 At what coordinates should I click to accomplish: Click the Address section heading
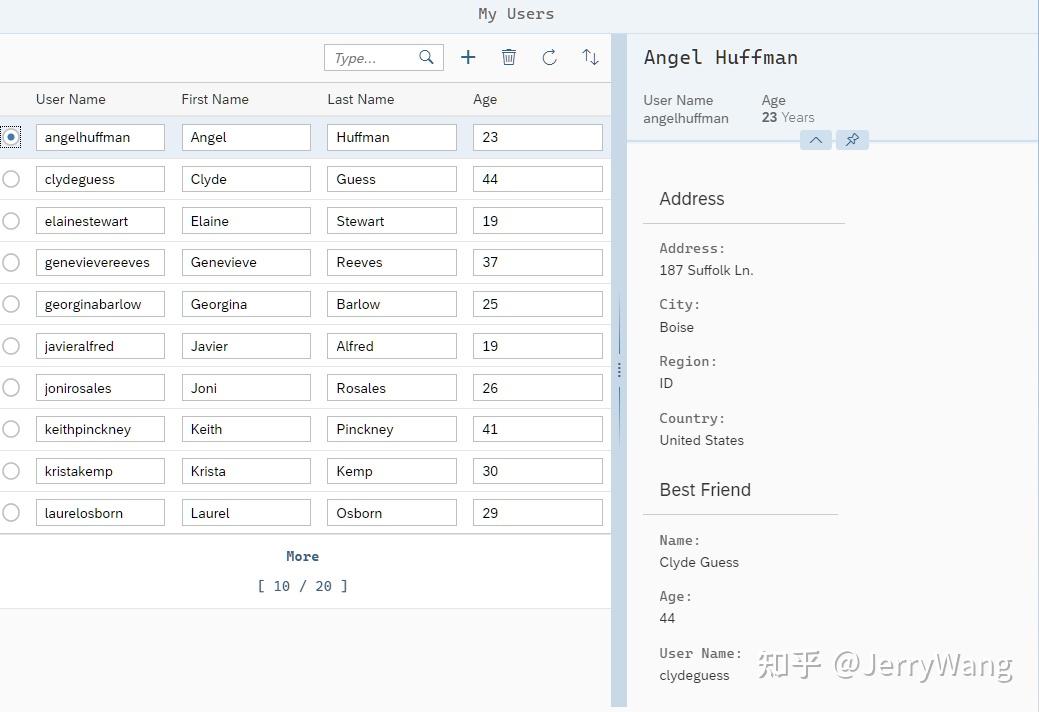[692, 199]
